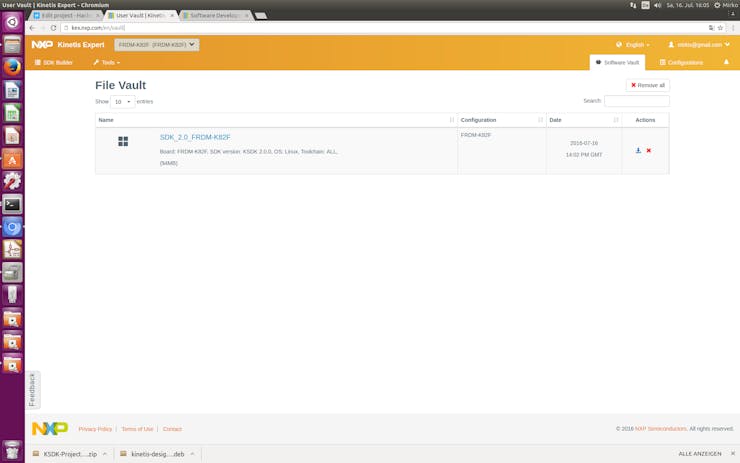This screenshot has height=463, width=740.
Task: Open System Settings from dock
Action: click(x=12, y=182)
